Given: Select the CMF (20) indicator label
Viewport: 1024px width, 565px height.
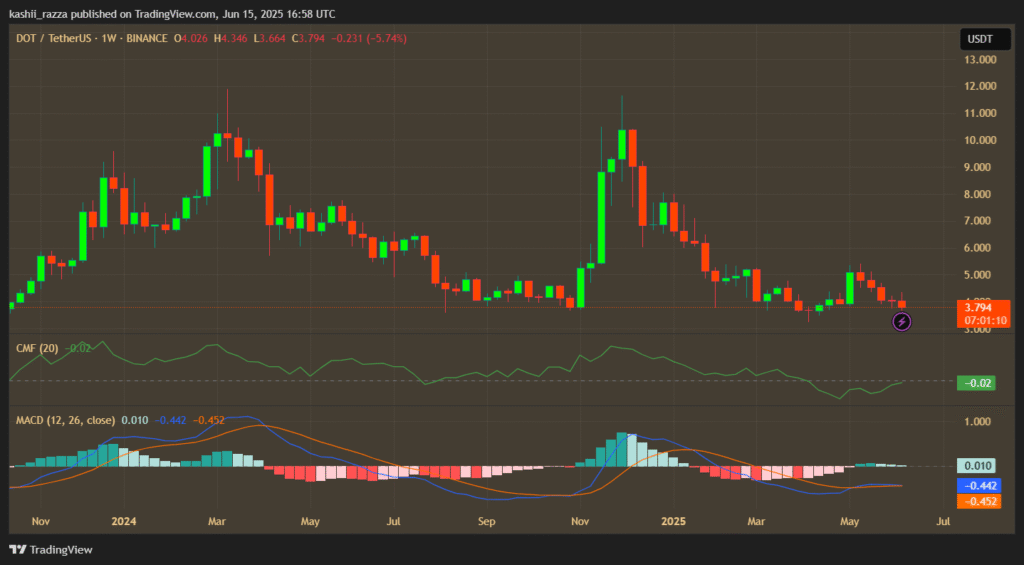Looking at the screenshot, I should (37, 348).
